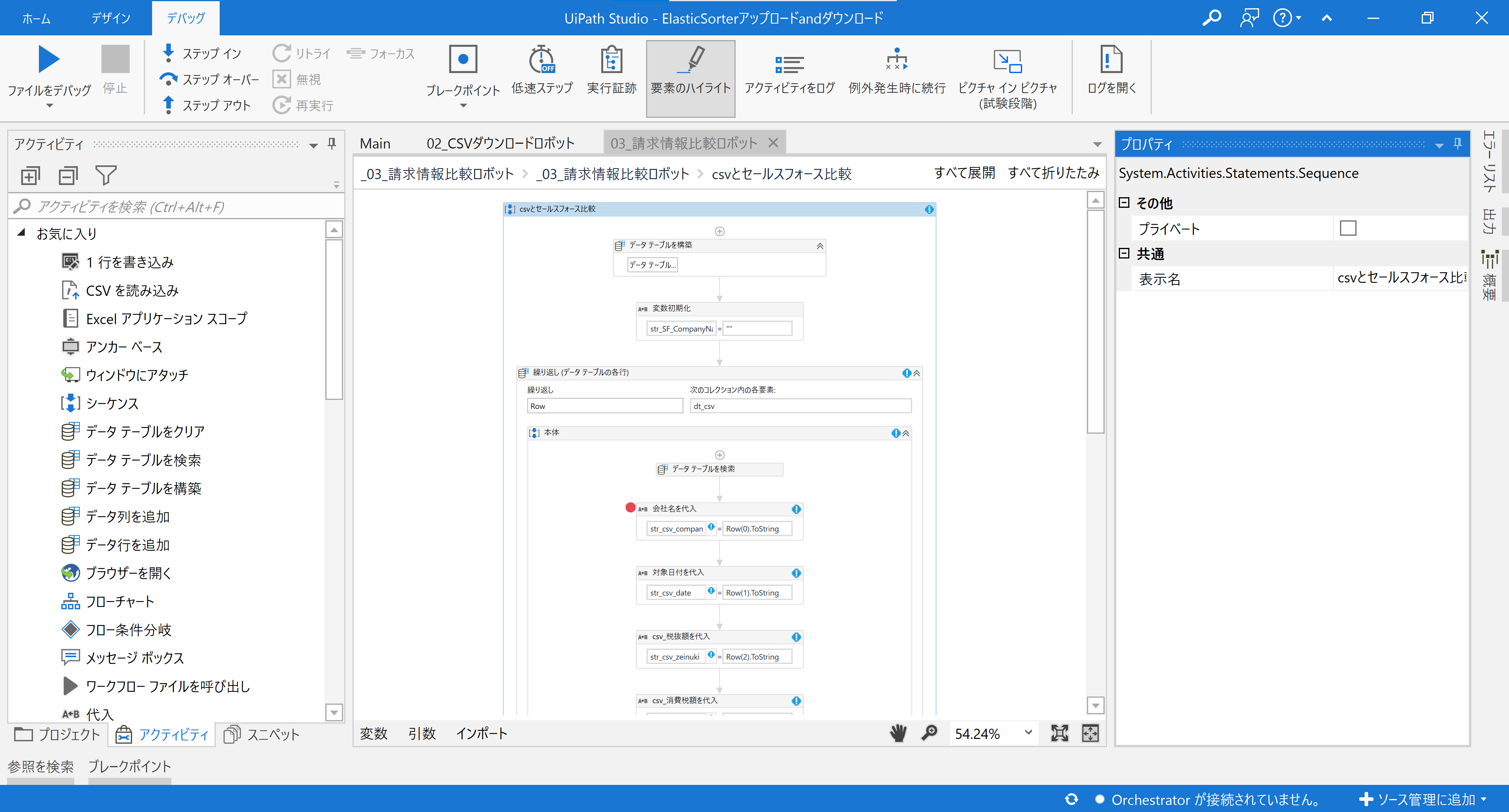Click the Execution Trail (実行証跡) icon
This screenshot has width=1509, height=812.
tap(611, 59)
